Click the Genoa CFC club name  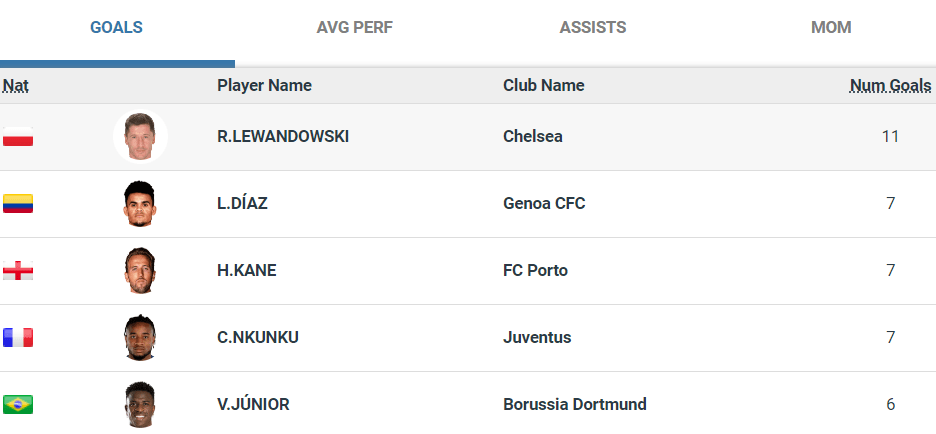point(544,204)
